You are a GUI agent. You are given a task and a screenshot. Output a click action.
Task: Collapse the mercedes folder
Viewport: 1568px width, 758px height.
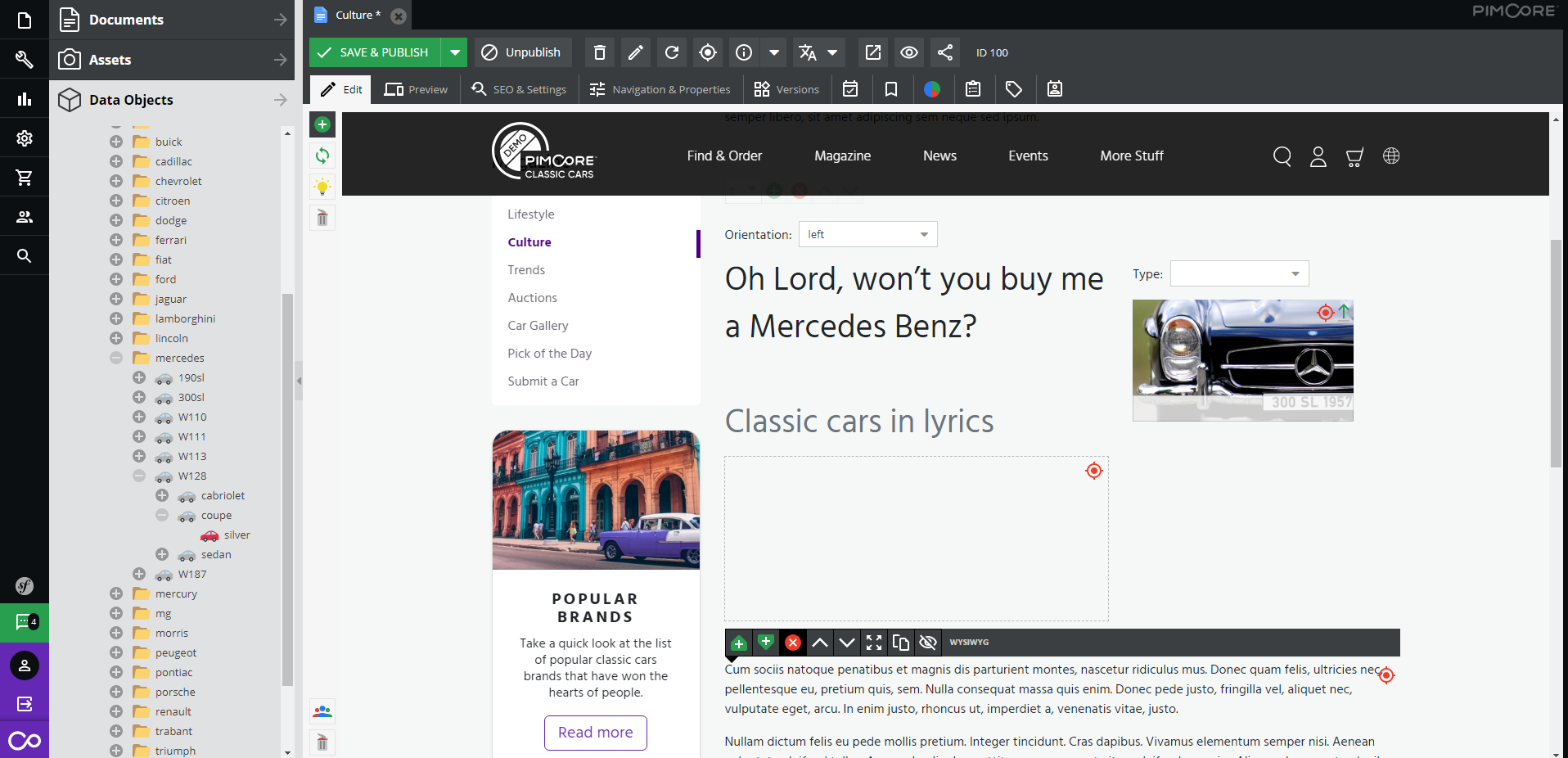click(116, 358)
